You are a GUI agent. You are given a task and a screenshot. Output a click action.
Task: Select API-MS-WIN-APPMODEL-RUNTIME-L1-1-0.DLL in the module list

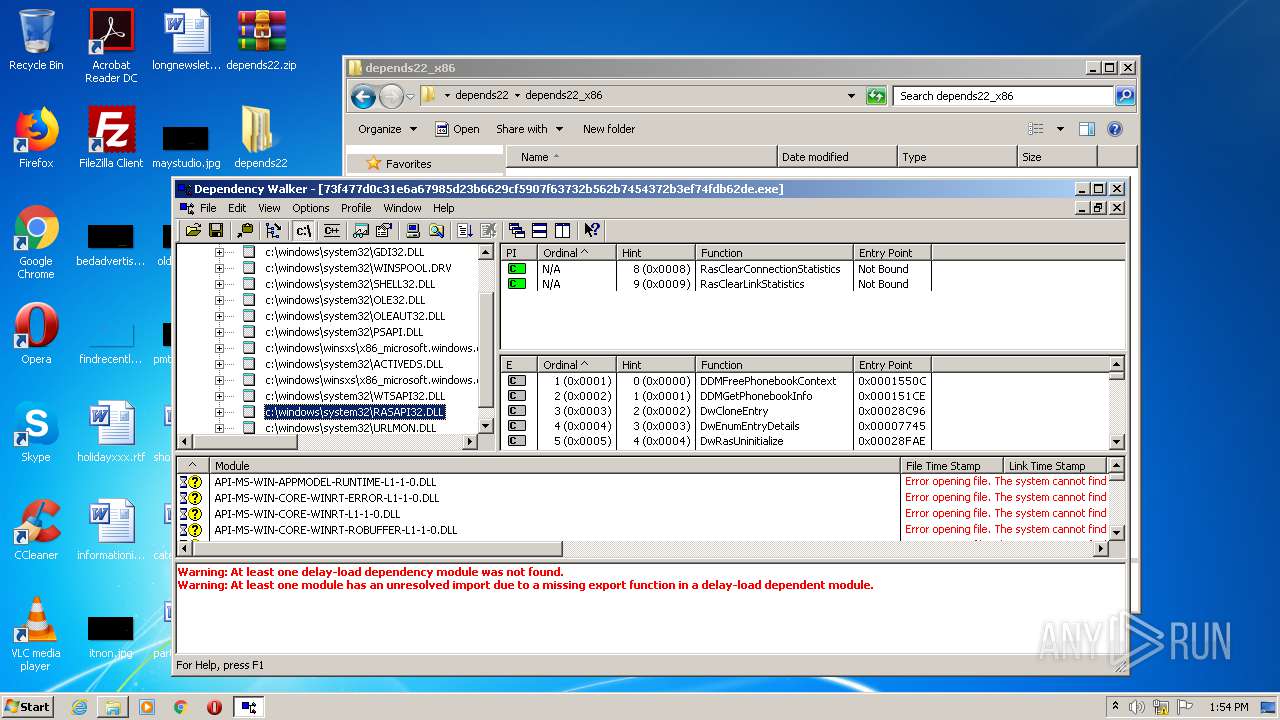325,482
